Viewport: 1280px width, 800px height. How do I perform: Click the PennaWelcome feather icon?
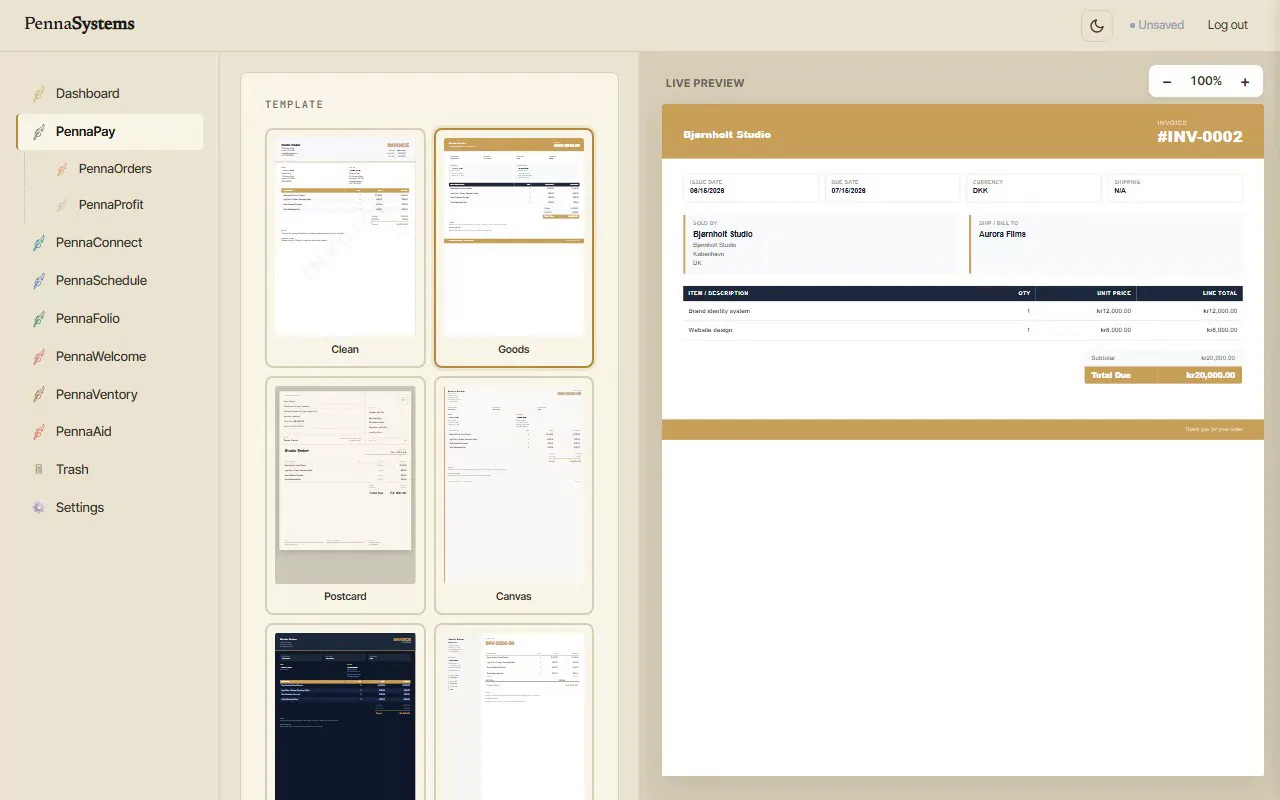pos(38,357)
